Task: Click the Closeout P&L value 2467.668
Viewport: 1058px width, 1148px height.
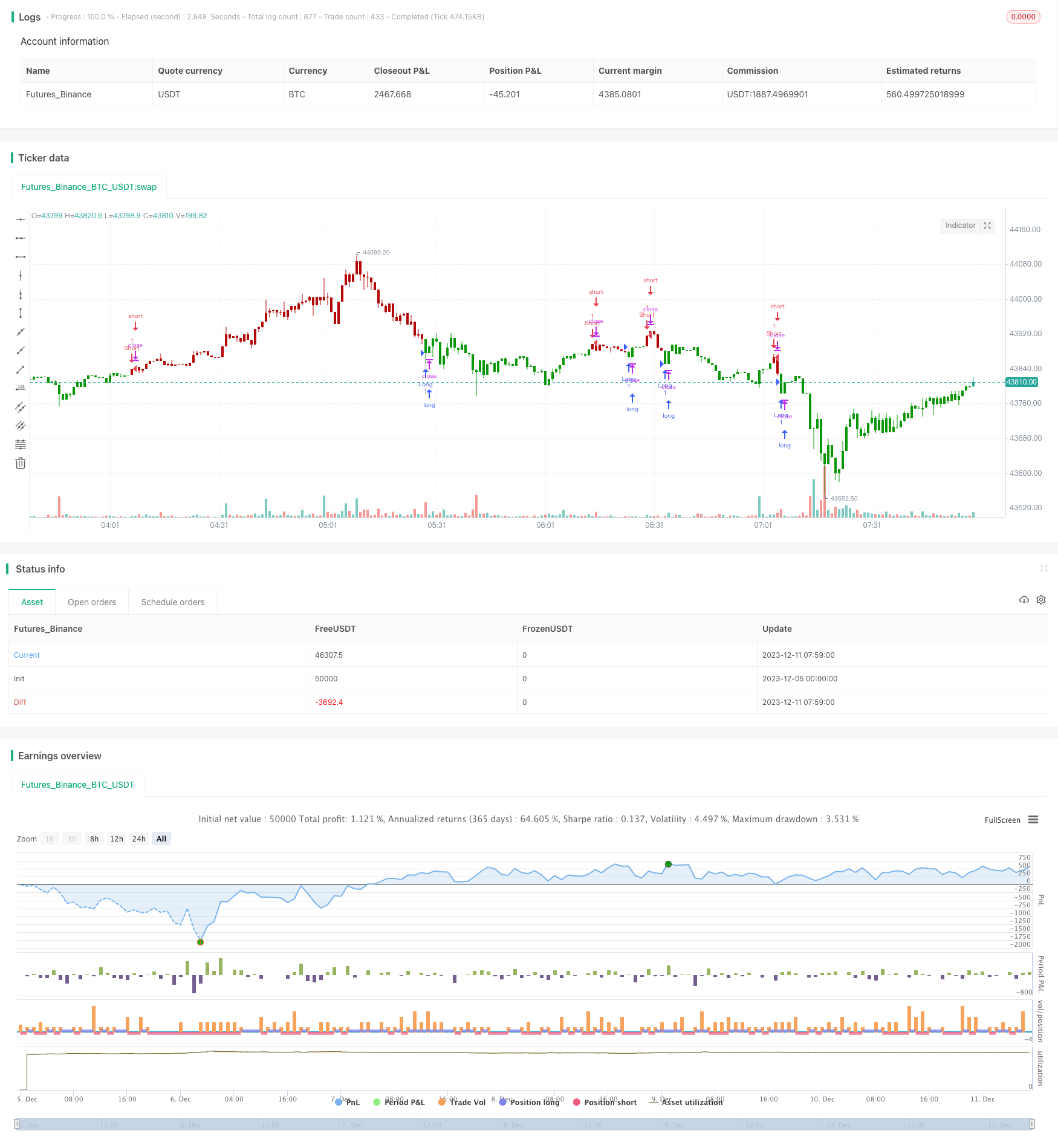Action: pyautogui.click(x=392, y=94)
